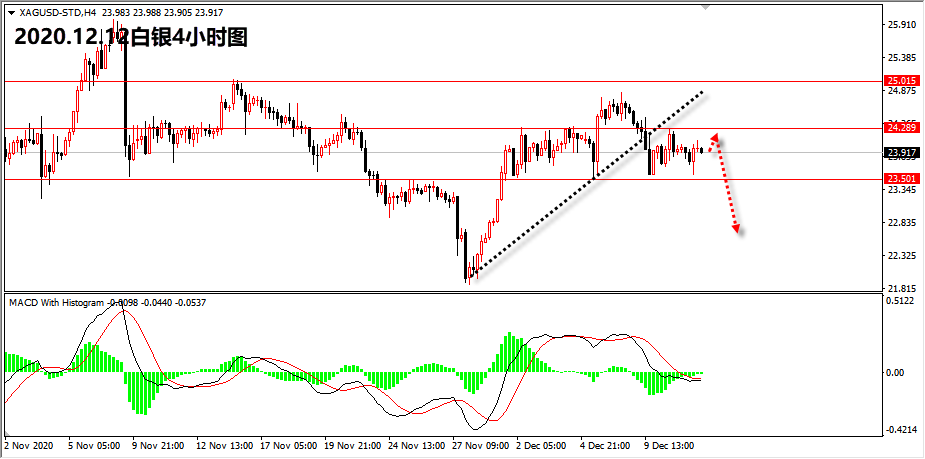This screenshot has width=925, height=459.
Task: Click the 24.875 price axis value
Action: point(901,91)
